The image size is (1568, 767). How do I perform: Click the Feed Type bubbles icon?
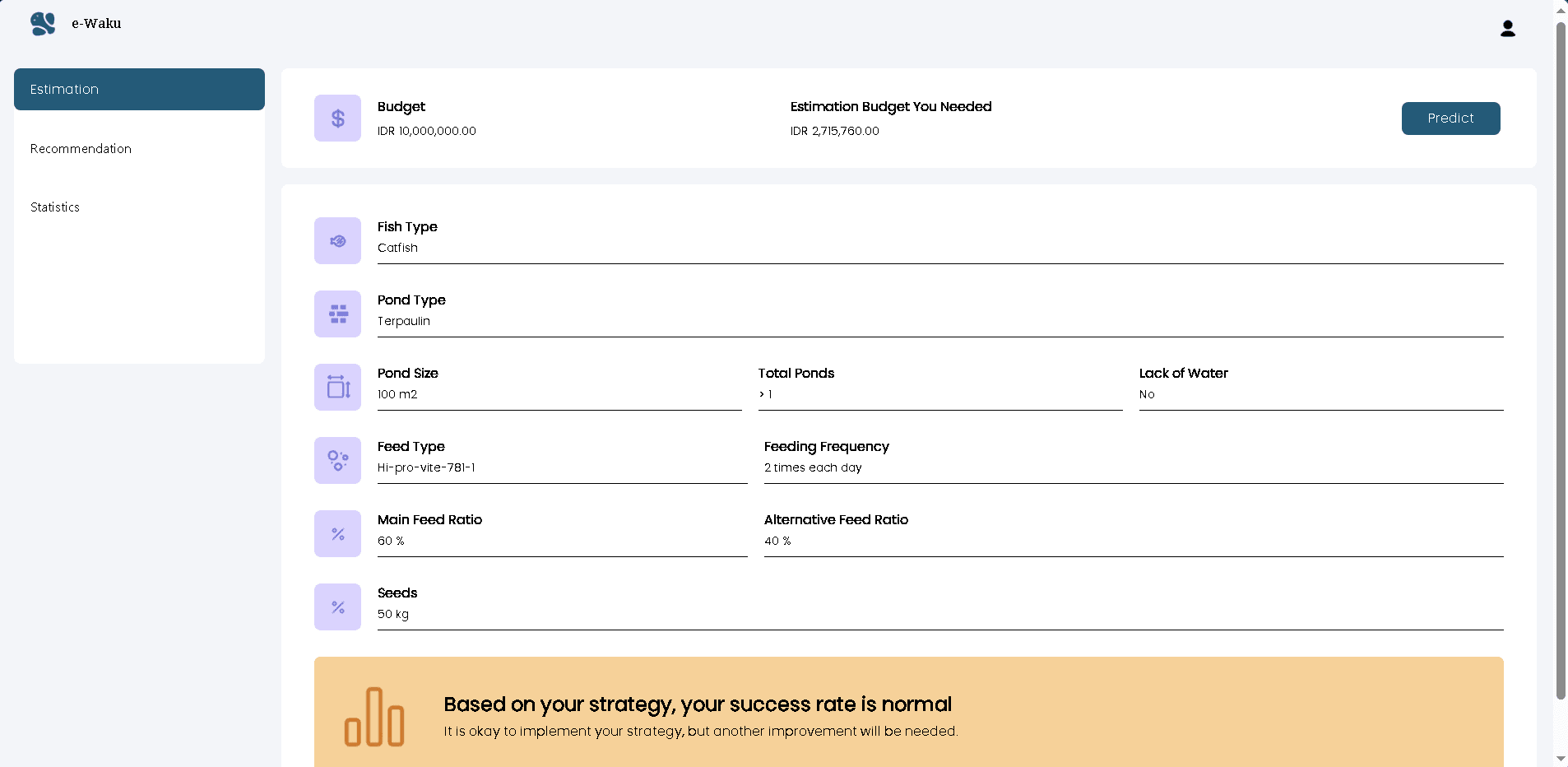click(x=337, y=461)
